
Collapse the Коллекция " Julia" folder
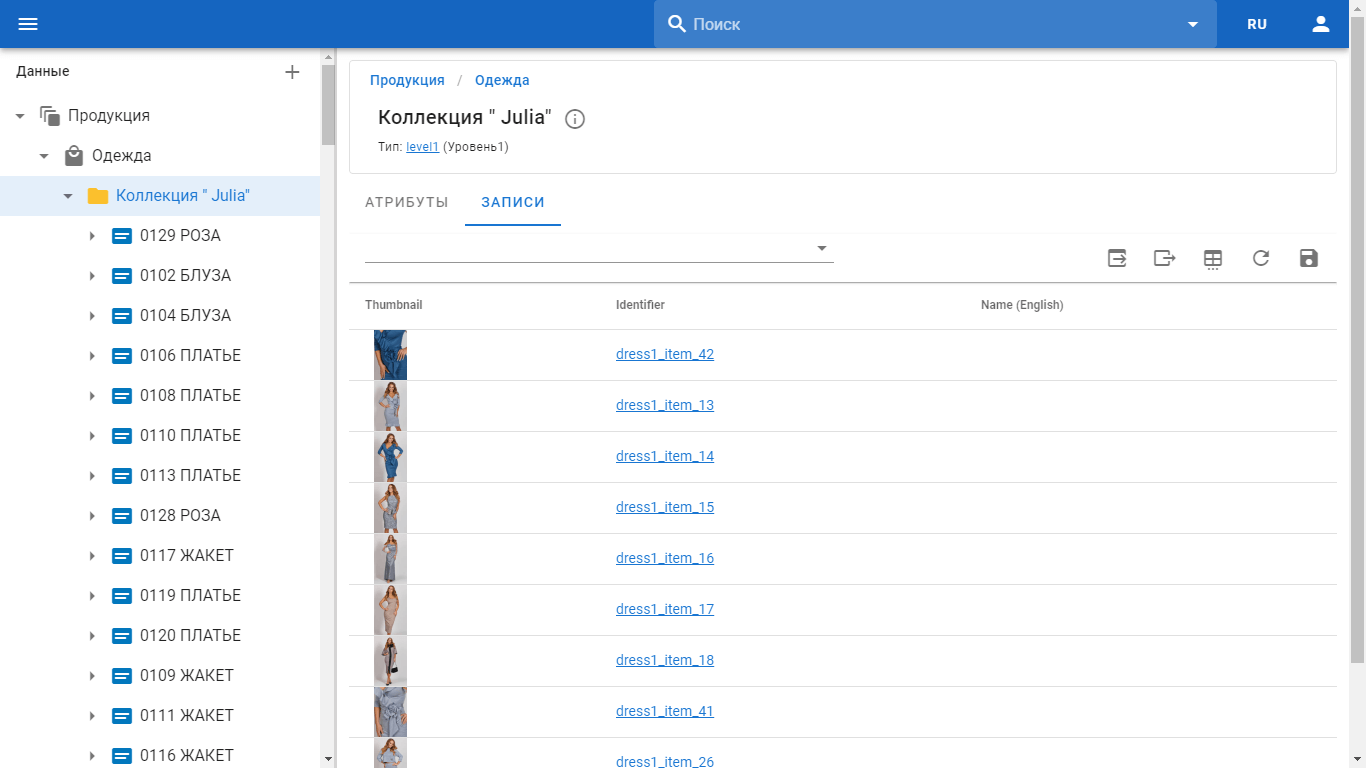coord(68,196)
